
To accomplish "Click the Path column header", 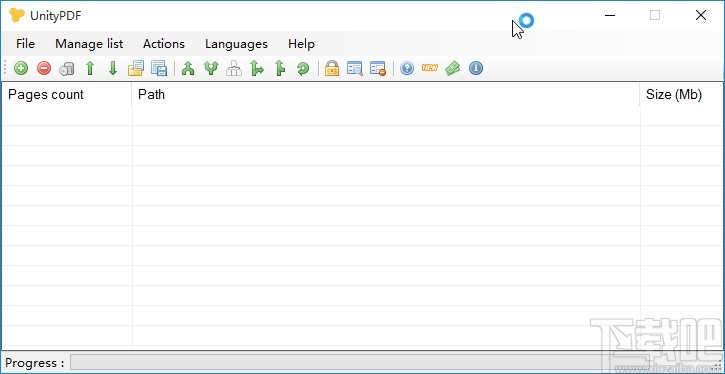I will [386, 94].
